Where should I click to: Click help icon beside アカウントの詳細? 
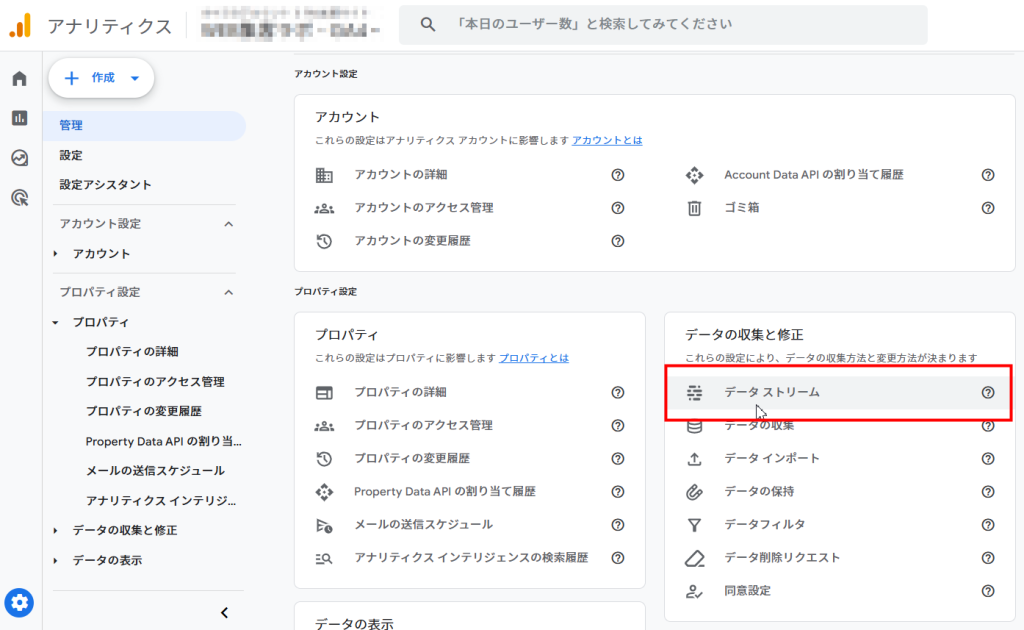[618, 175]
